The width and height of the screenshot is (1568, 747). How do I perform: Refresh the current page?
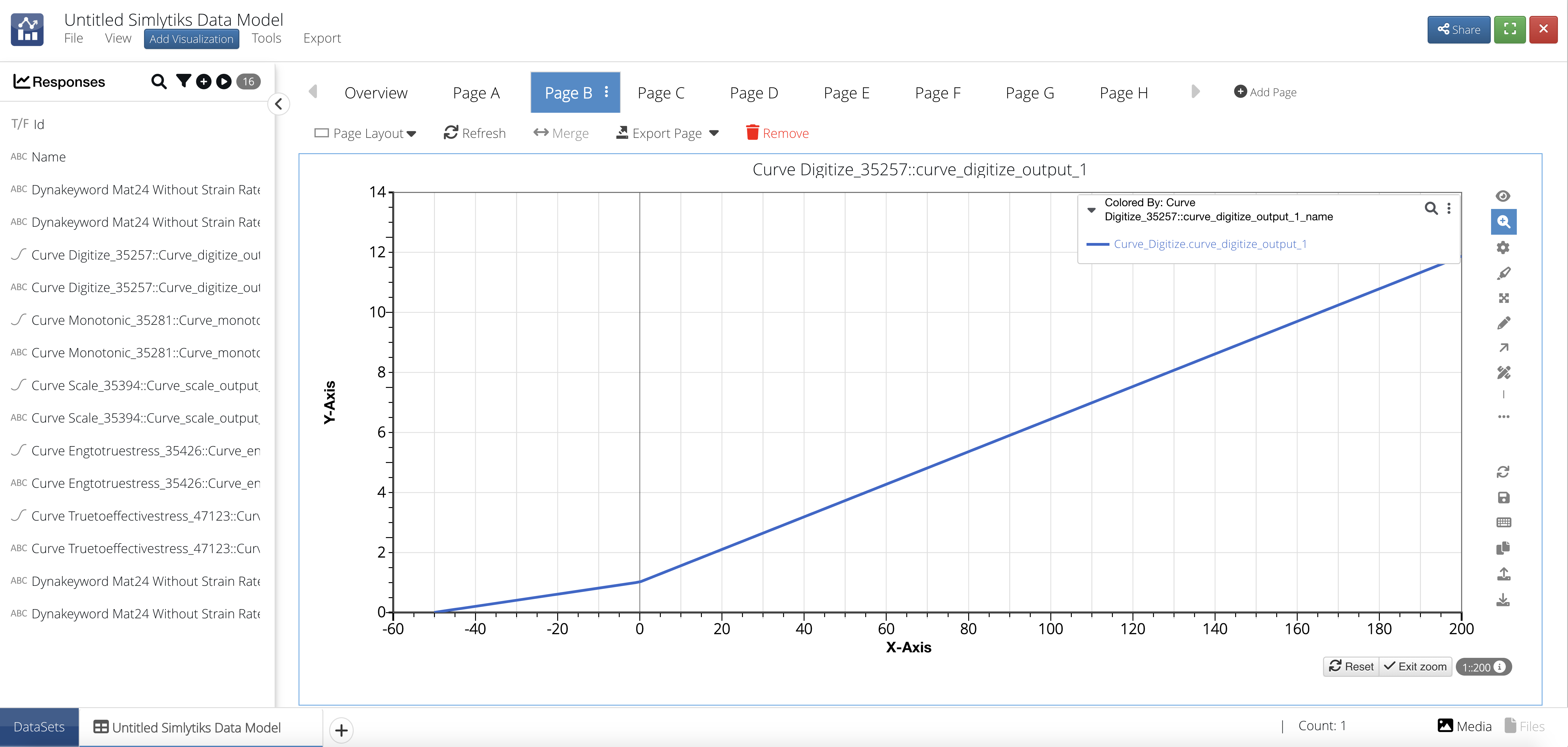[x=475, y=133]
